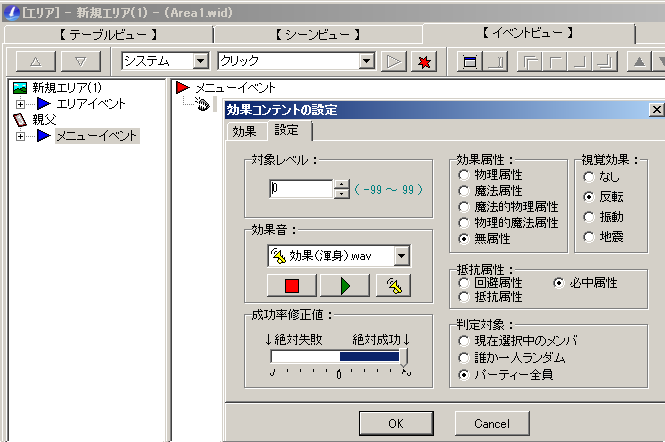This screenshot has width=665, height=442.
Task: Open the クリック dropdown
Action: (367, 61)
